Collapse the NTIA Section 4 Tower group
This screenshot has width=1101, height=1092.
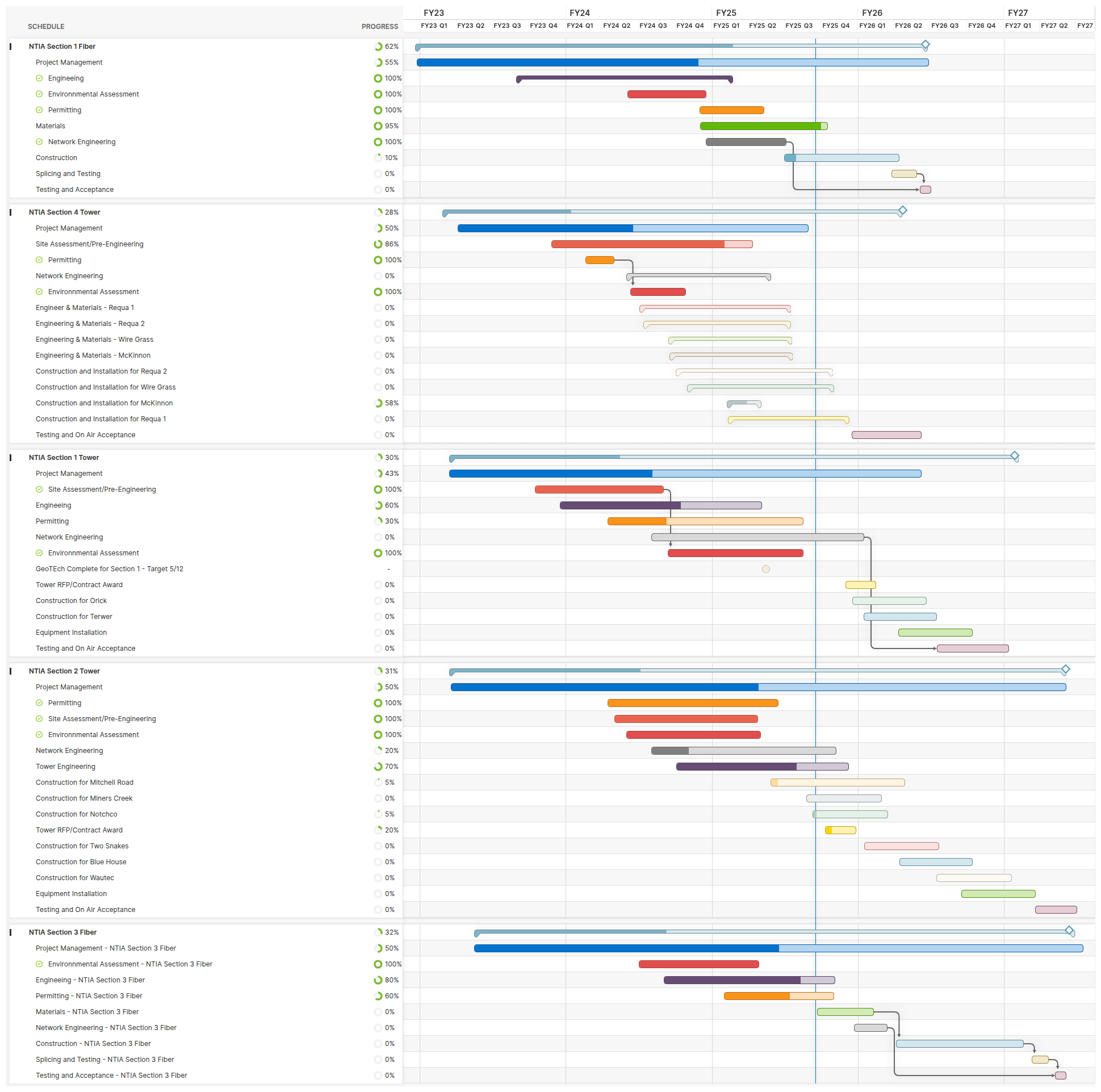pyautogui.click(x=11, y=212)
